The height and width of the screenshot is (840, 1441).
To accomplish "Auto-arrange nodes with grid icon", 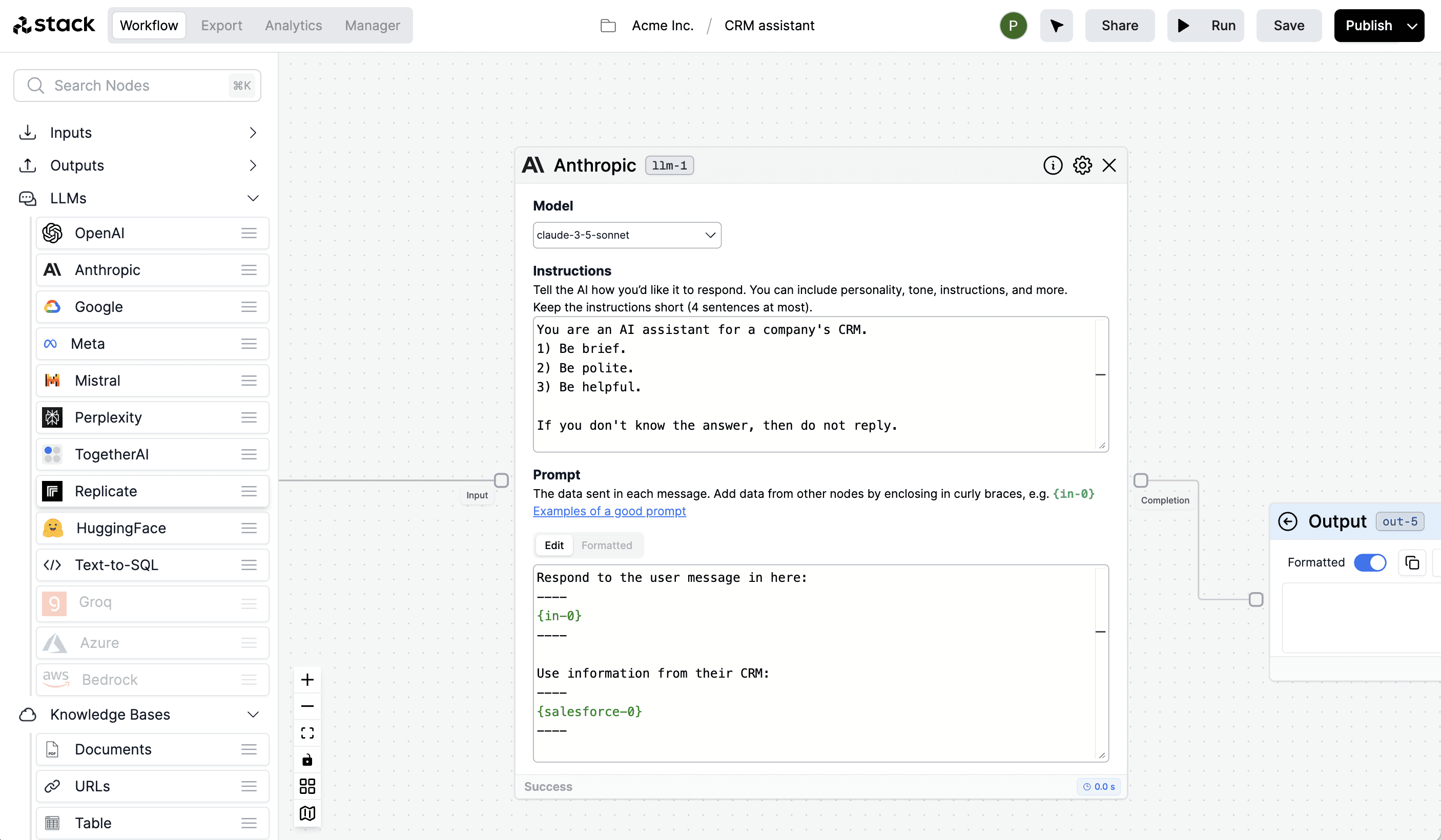I will [x=307, y=786].
